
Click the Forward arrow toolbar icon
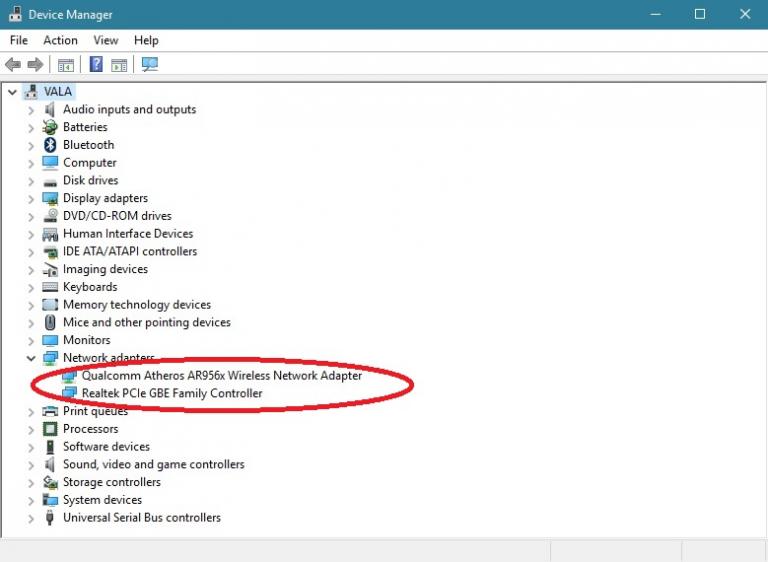coord(35,65)
